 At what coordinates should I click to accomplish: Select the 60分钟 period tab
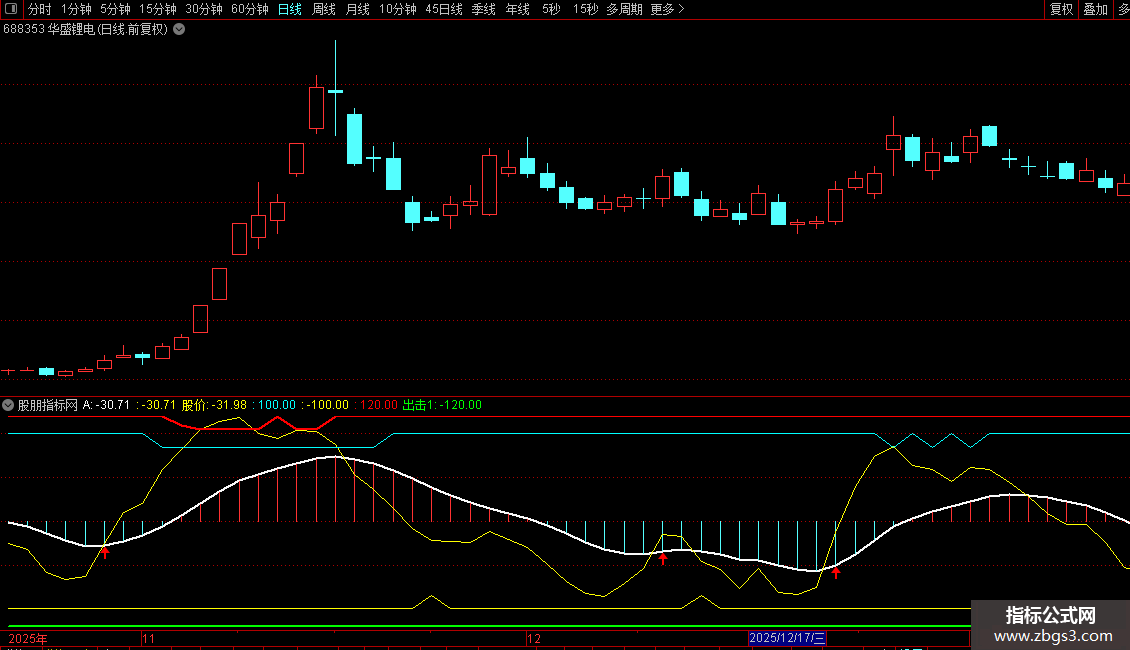(249, 9)
